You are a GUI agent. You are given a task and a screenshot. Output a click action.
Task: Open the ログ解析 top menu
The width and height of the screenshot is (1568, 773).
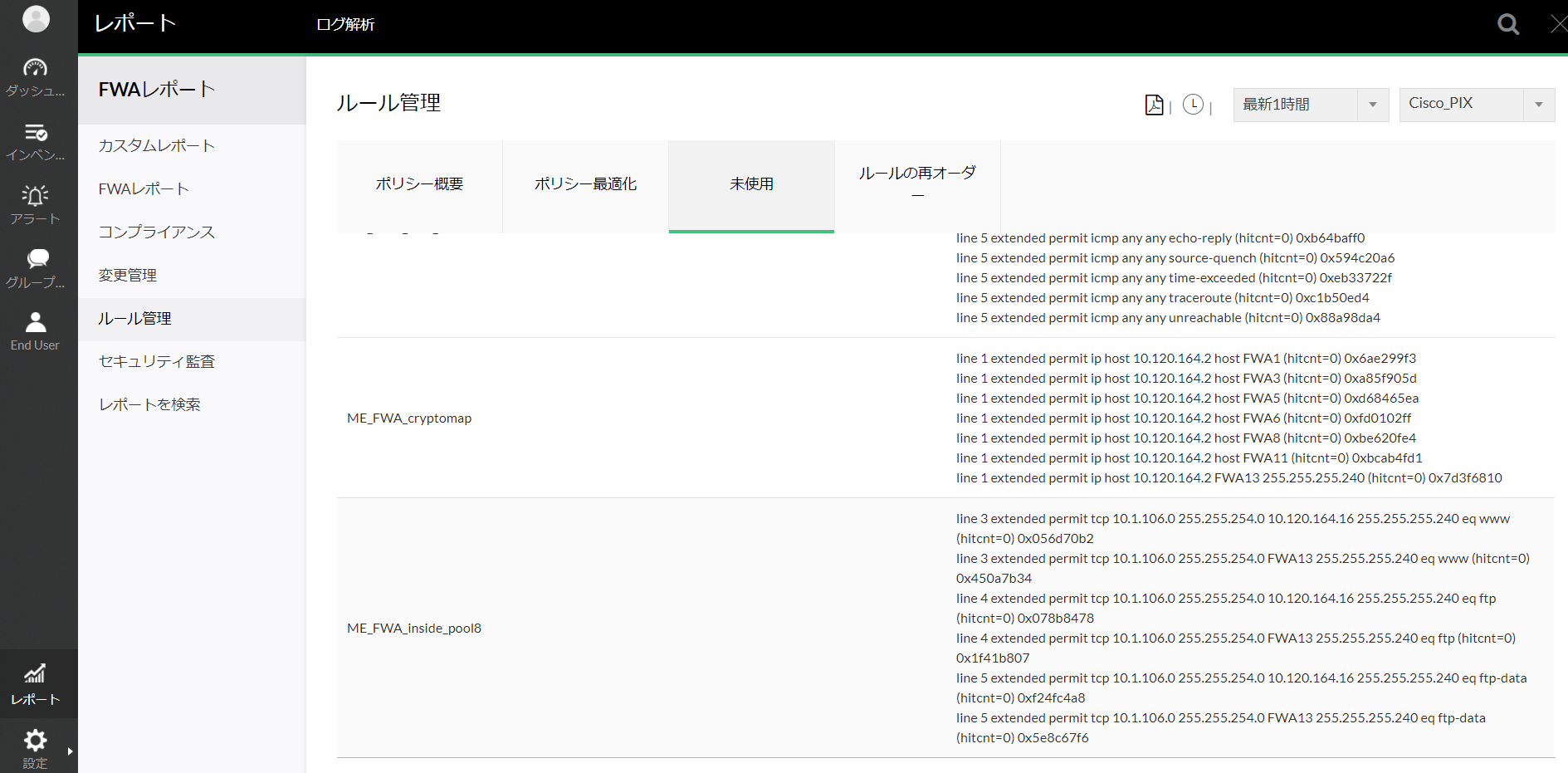345,25
